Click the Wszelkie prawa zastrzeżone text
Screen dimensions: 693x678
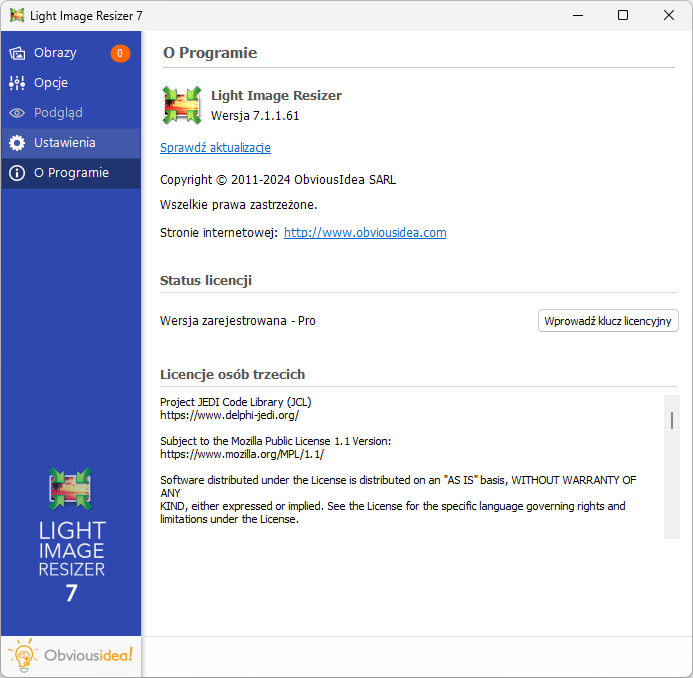(x=239, y=205)
